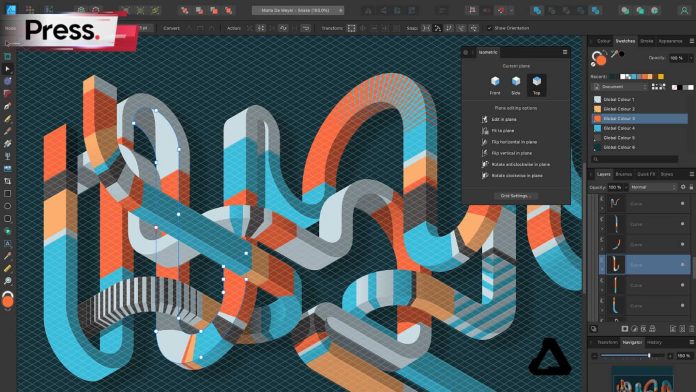Screen dimensions: 696x392
Task: Open Layers panel gear blend options
Action: (683, 187)
